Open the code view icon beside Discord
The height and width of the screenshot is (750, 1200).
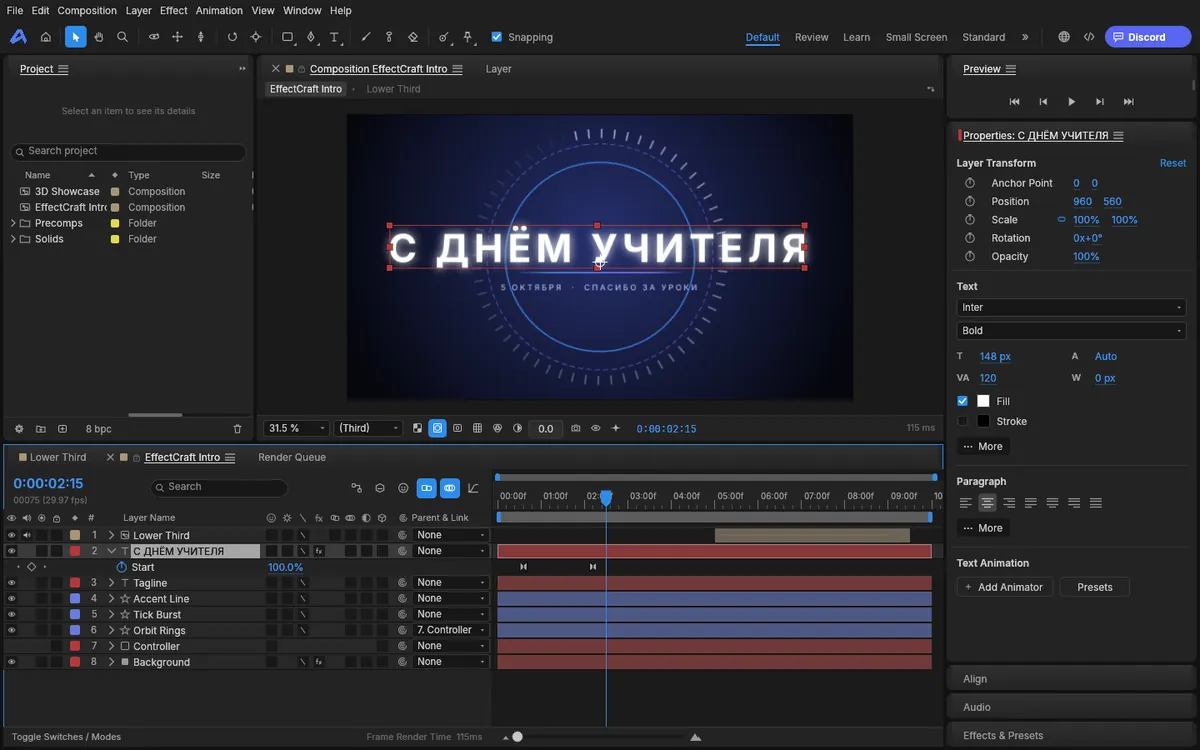point(1089,37)
